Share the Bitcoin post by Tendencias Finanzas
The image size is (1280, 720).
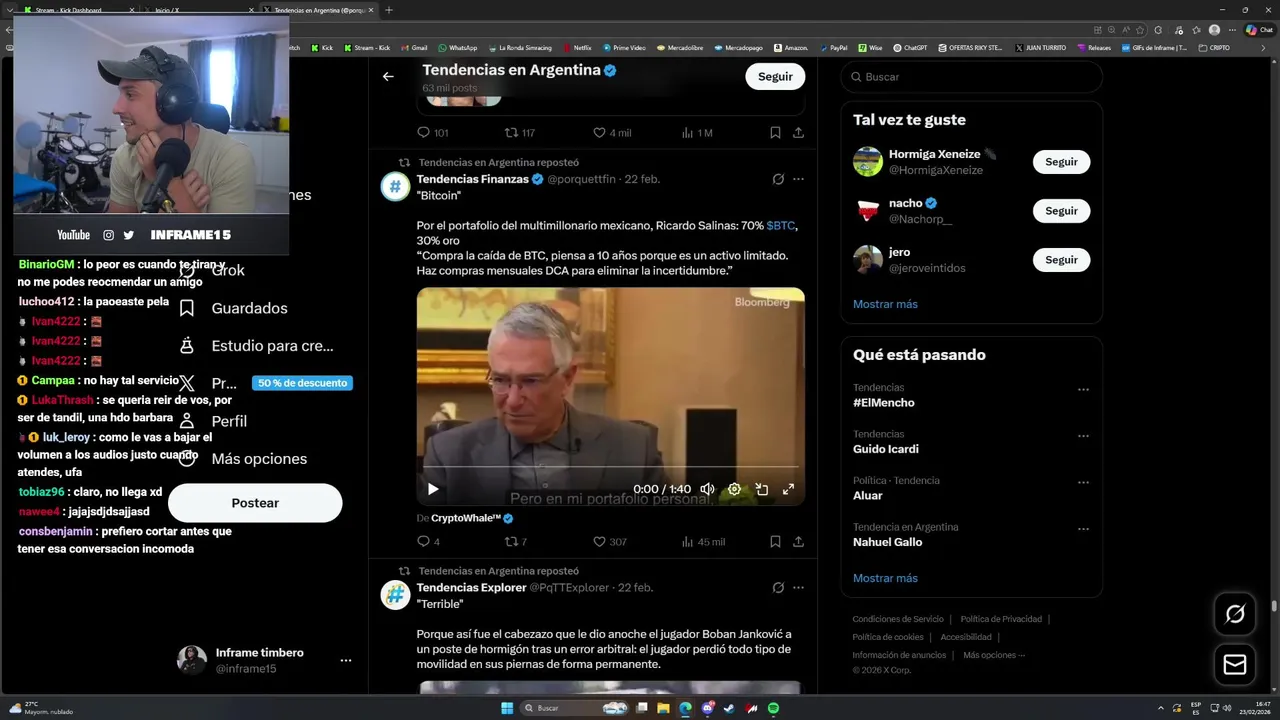[798, 542]
